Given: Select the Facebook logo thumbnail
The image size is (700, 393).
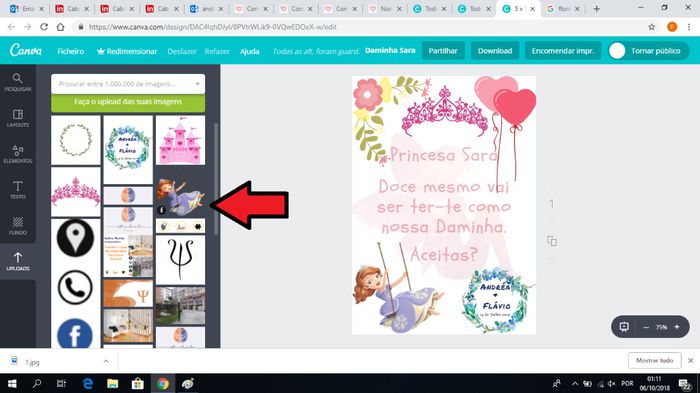Looking at the screenshot, I should pyautogui.click(x=75, y=334).
